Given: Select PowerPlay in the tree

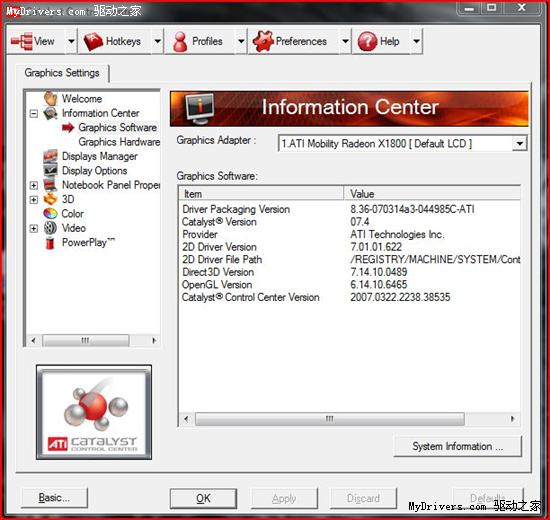Looking at the screenshot, I should tap(88, 242).
